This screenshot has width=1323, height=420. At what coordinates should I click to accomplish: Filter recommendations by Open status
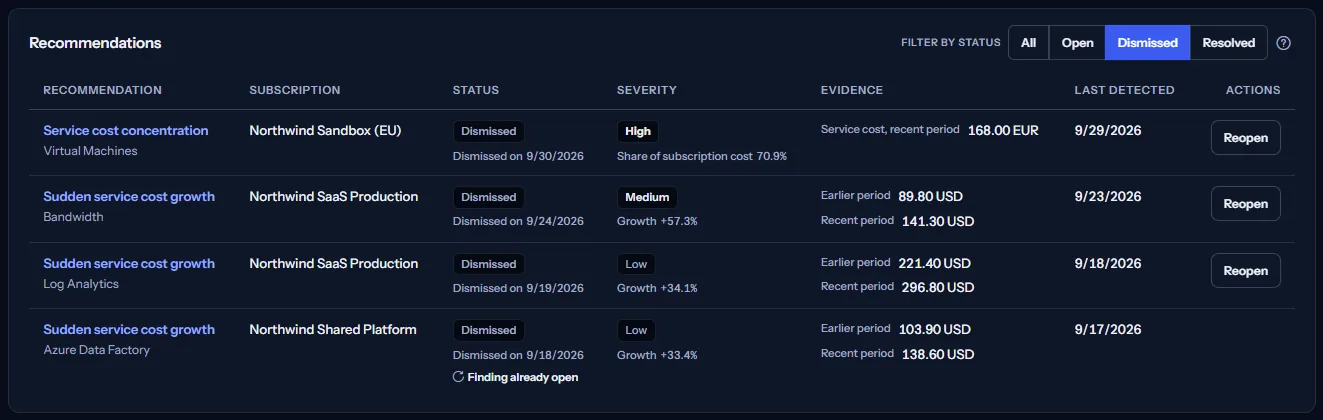tap(1077, 43)
